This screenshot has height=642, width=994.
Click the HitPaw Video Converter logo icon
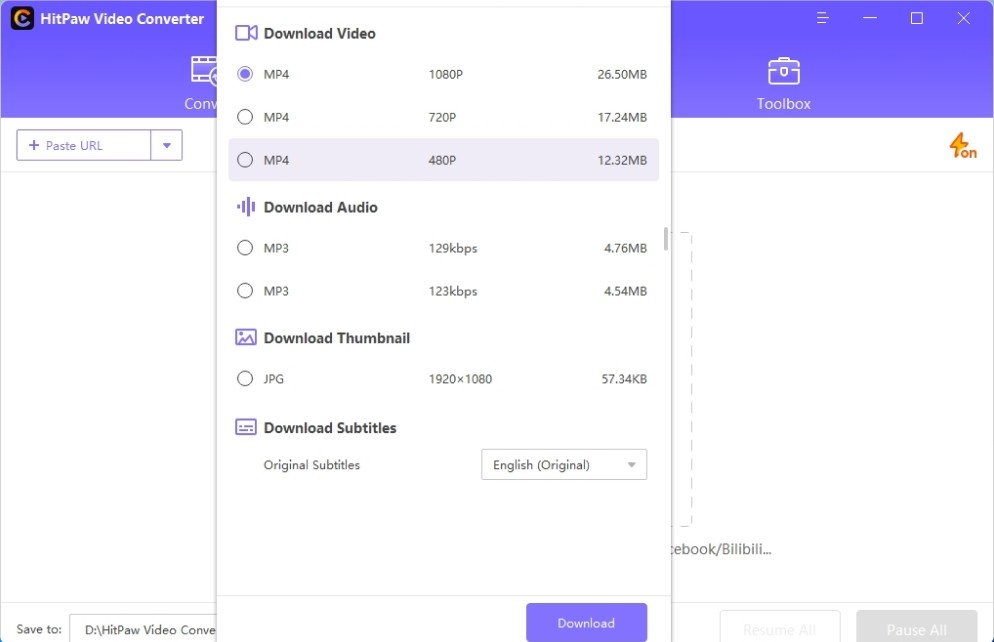point(22,18)
